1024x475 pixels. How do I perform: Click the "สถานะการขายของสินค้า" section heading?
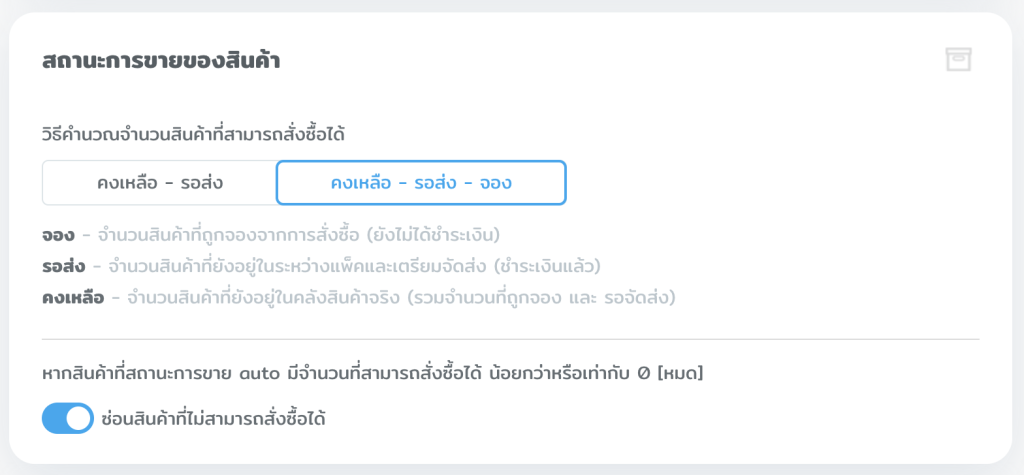161,62
